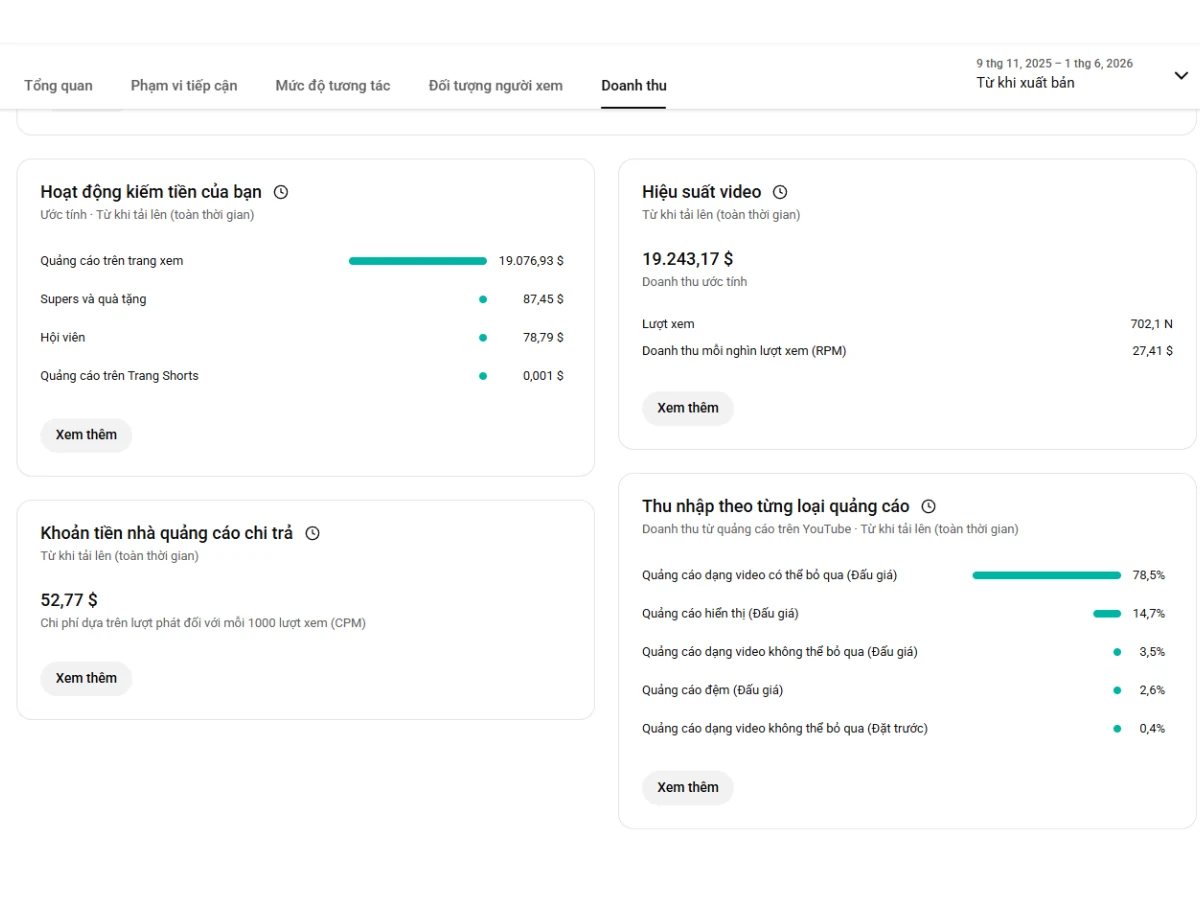Click the Quảng cáo đệm (Đấu giá) label
Viewport: 1200px width, 900px height.
click(712, 690)
